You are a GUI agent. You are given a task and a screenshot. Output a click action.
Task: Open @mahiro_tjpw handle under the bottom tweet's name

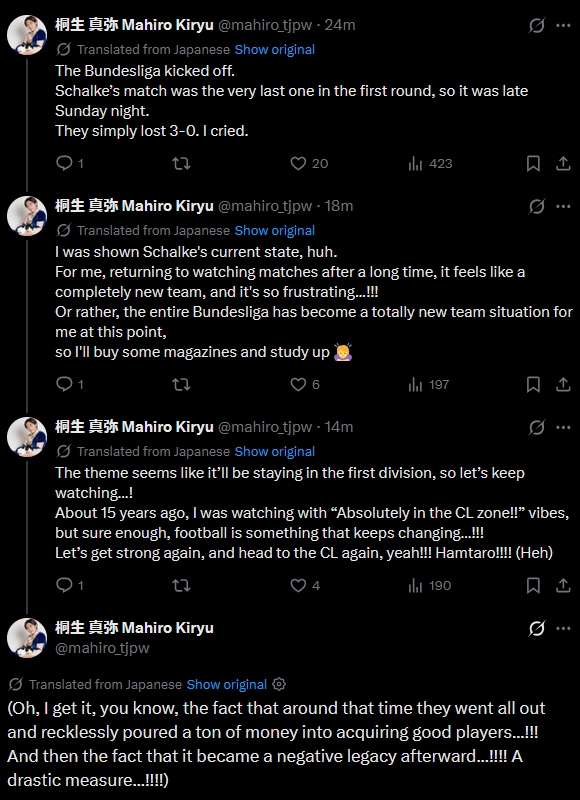(102, 648)
